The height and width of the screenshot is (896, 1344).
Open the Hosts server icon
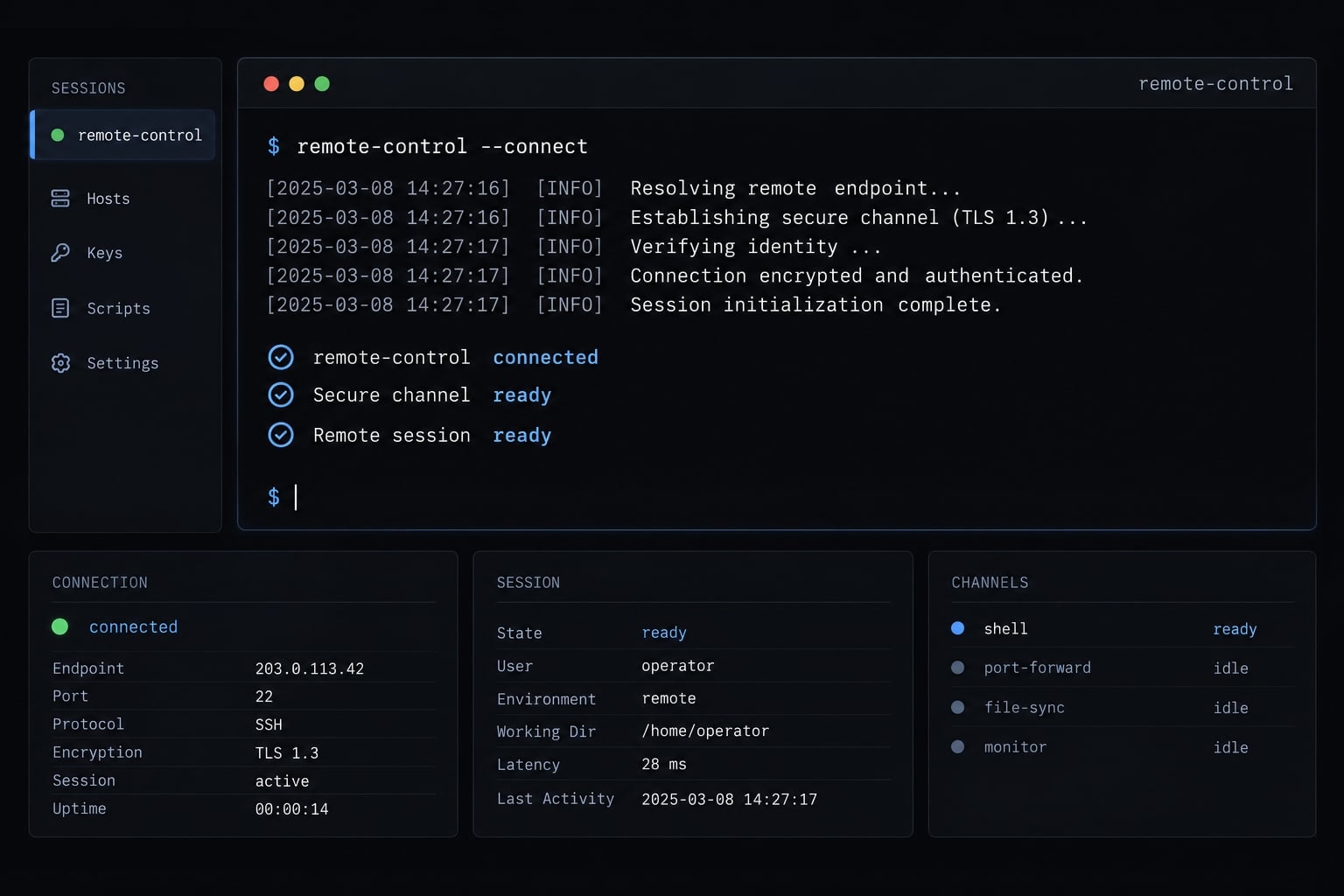[x=60, y=199]
